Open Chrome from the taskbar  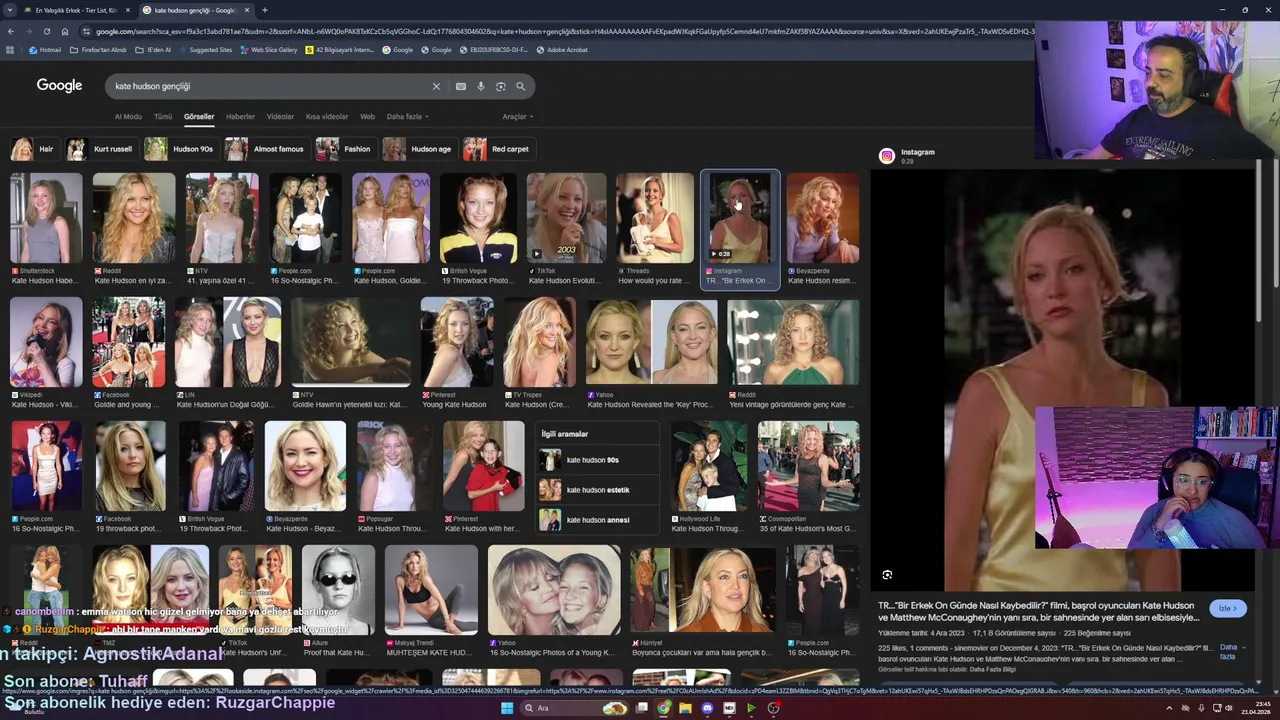[663, 708]
